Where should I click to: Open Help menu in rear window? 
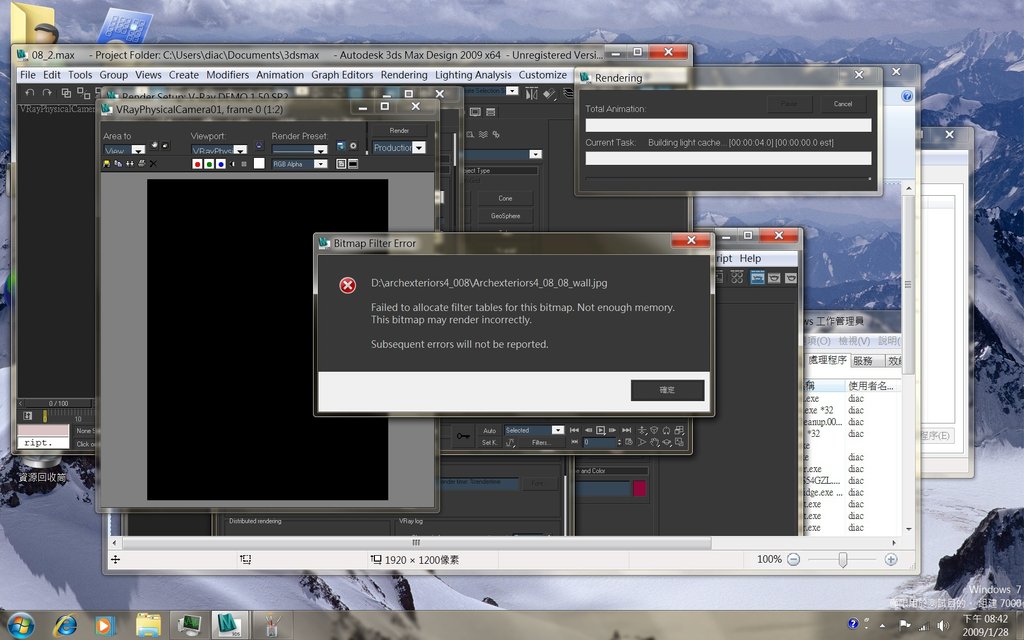point(750,259)
